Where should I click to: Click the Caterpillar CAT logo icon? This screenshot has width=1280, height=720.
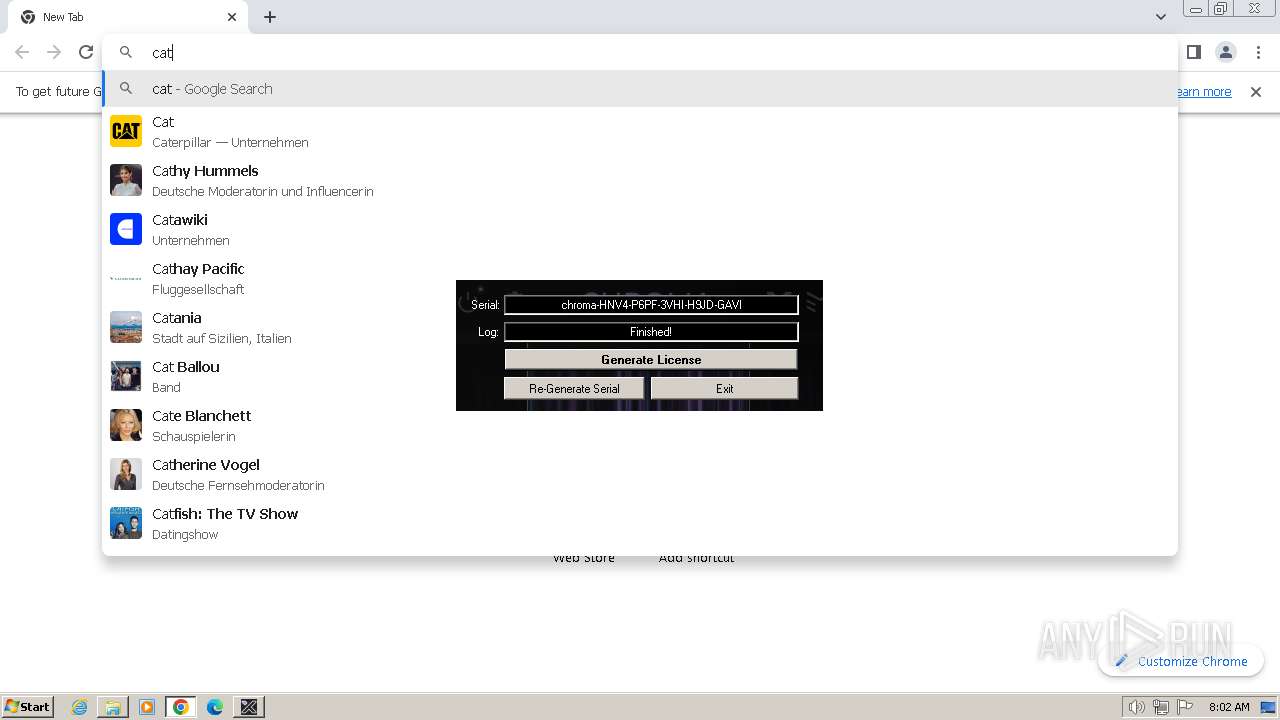click(x=126, y=131)
